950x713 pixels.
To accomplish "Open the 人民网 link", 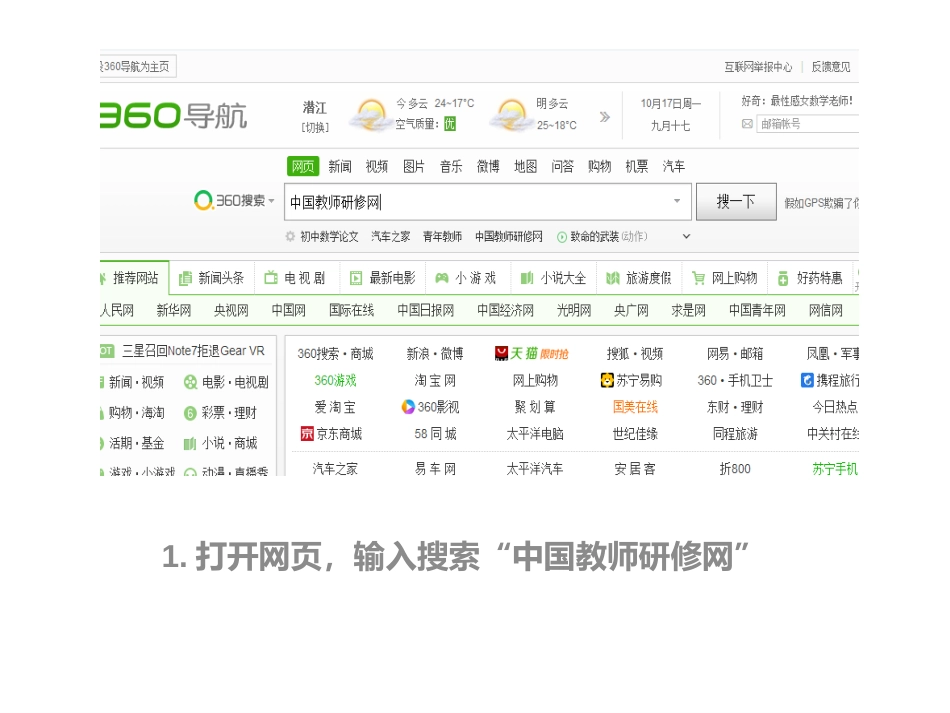I will coord(117,311).
